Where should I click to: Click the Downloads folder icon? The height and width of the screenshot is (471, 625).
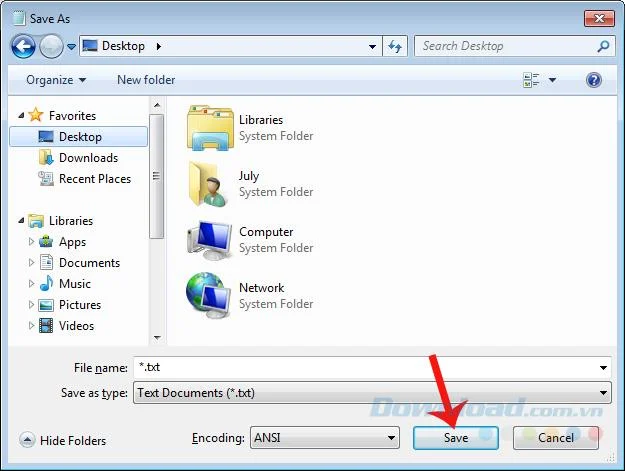tap(46, 157)
